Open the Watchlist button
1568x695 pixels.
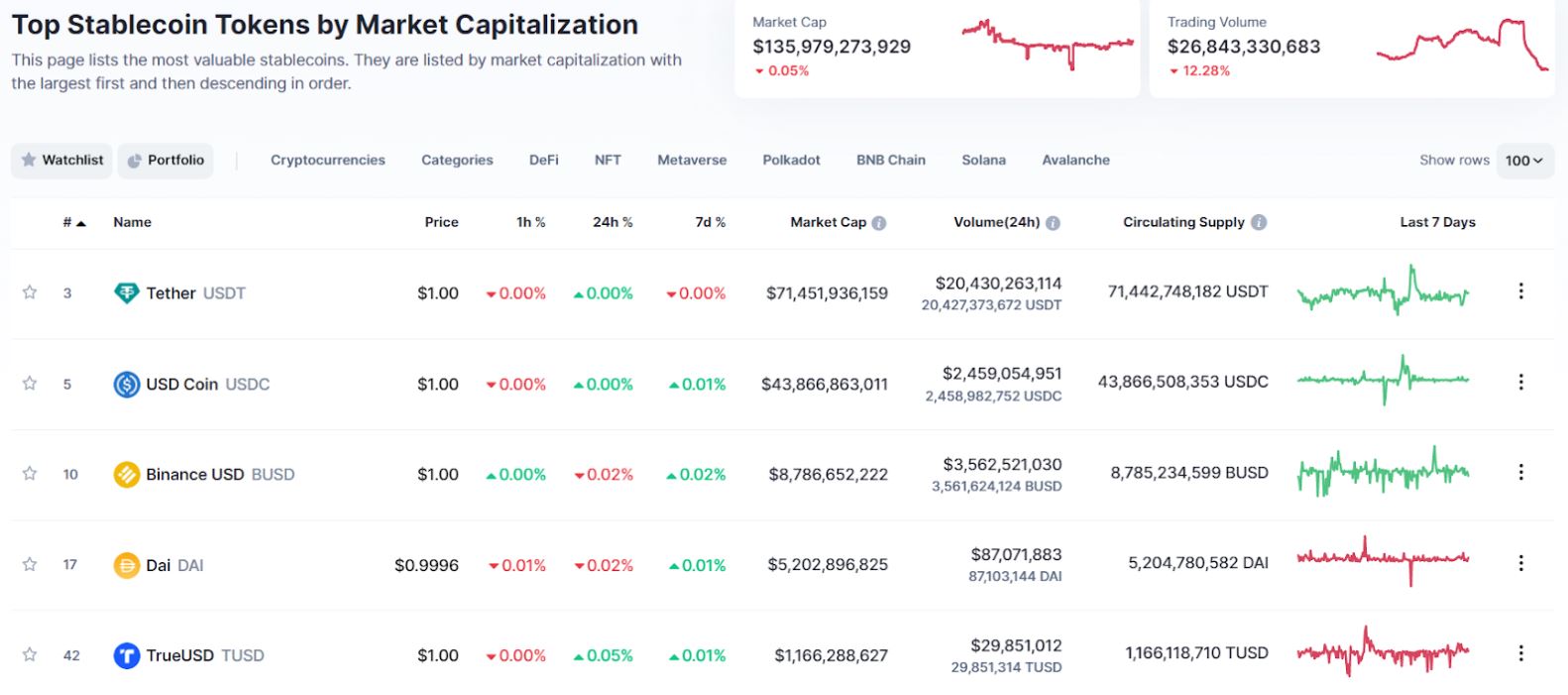[x=61, y=160]
